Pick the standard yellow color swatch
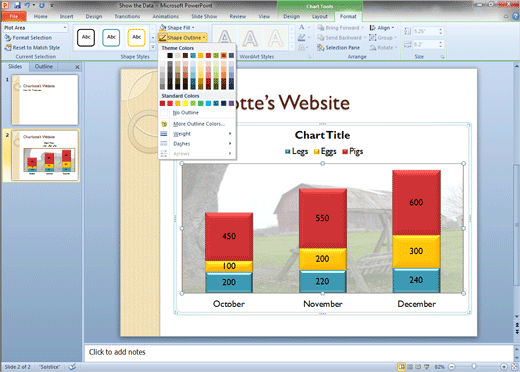Viewport: 520px width, 372px height. point(185,103)
